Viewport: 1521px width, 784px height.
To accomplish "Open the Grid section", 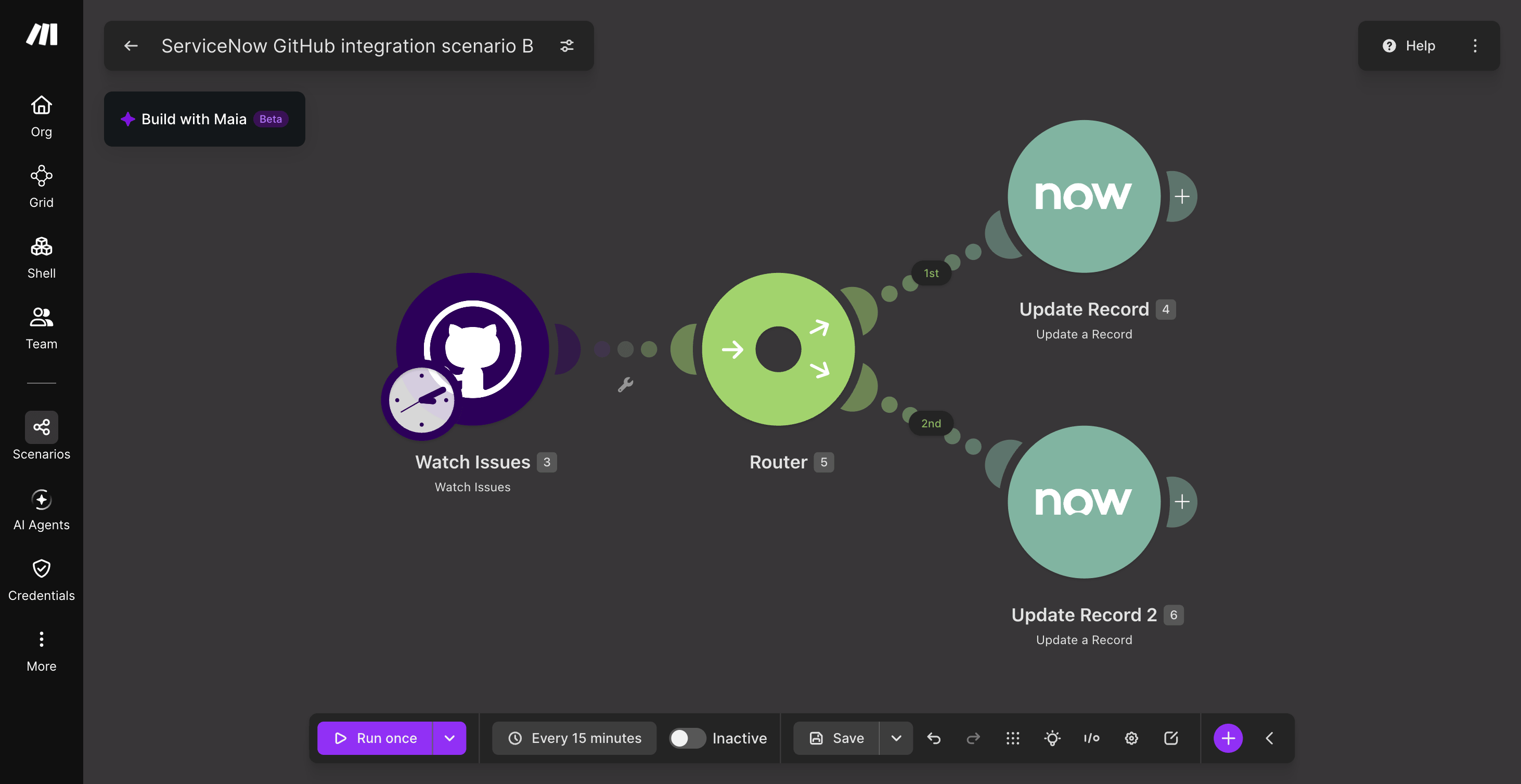I will click(x=41, y=187).
